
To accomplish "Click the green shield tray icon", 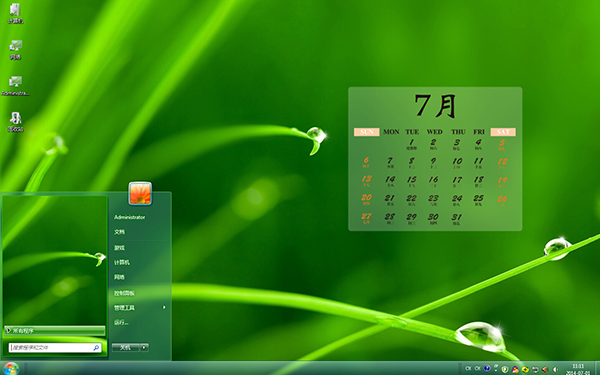I will tap(505, 369).
